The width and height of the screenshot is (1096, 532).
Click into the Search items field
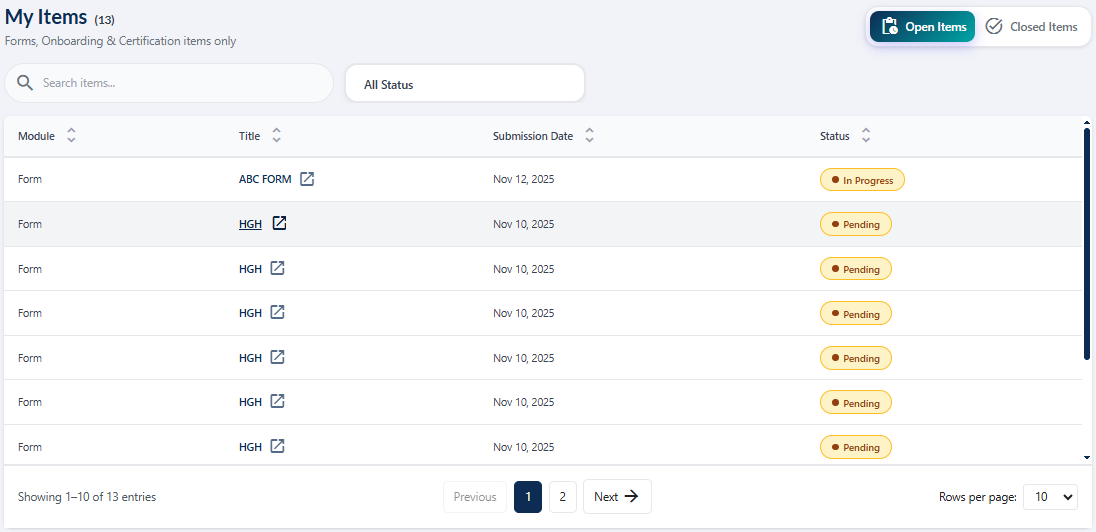[180, 83]
